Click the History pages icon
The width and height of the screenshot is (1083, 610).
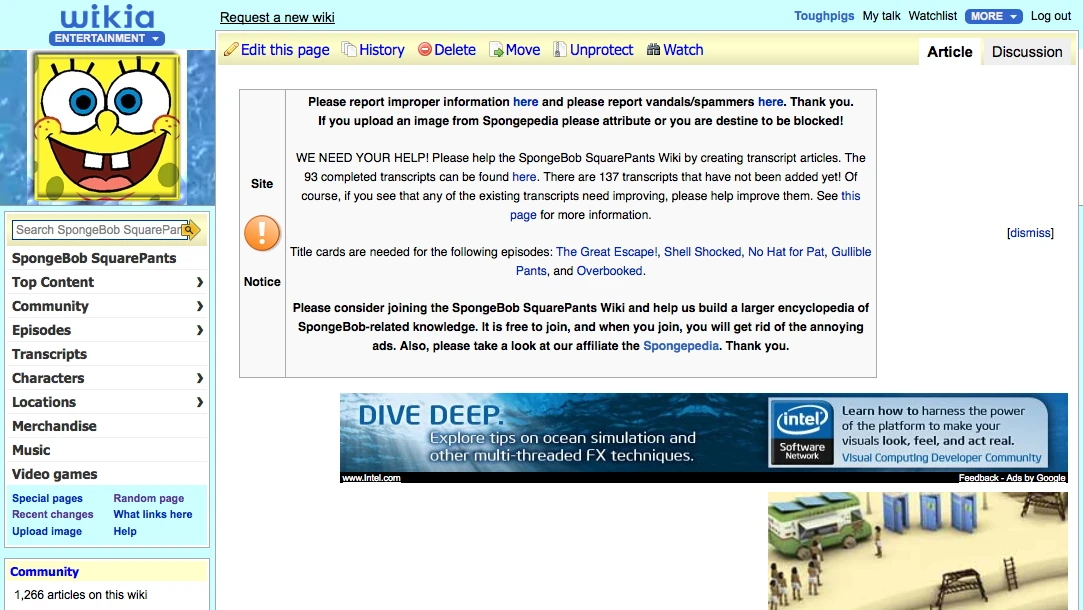tap(349, 50)
